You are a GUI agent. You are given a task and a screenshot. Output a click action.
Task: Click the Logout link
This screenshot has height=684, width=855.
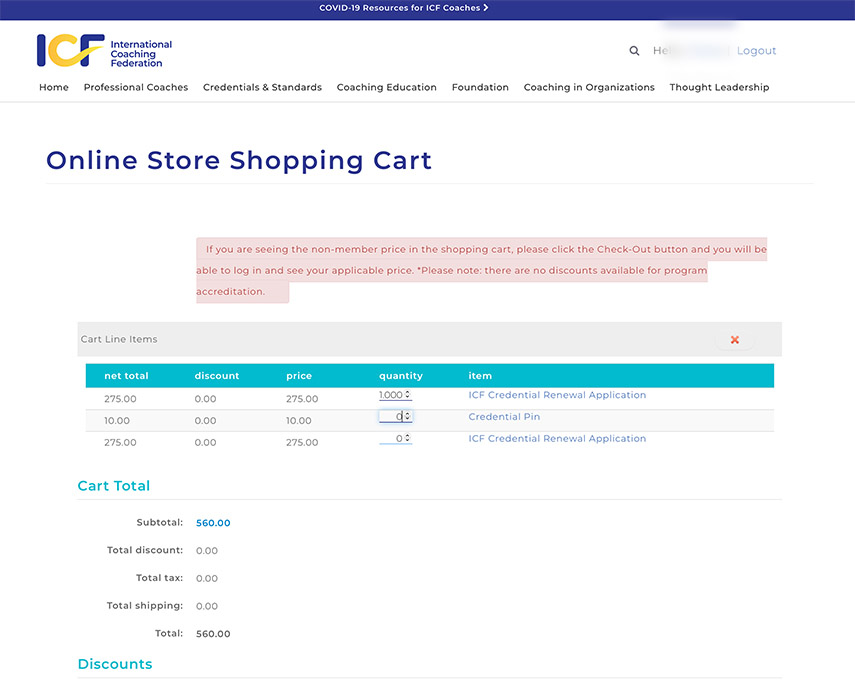coord(756,51)
